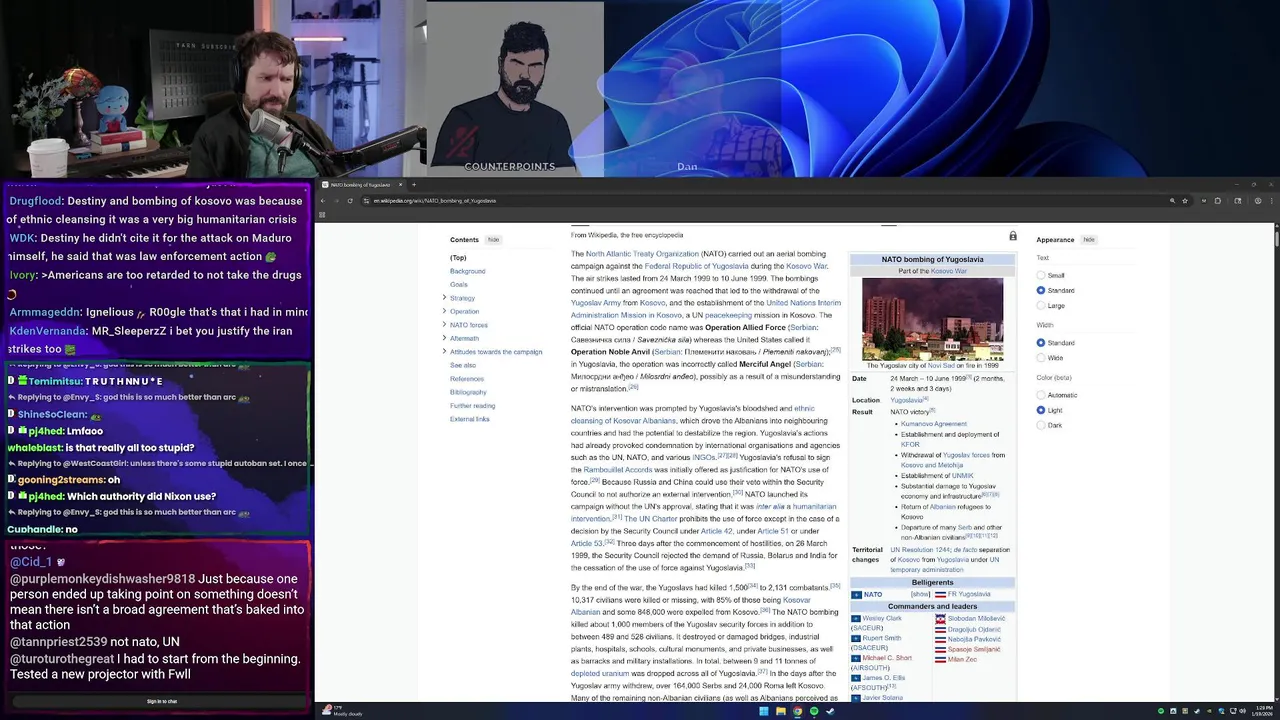The width and height of the screenshot is (1280, 720).
Task: Click the FR Yugoslavia flag icon
Action: point(940,595)
